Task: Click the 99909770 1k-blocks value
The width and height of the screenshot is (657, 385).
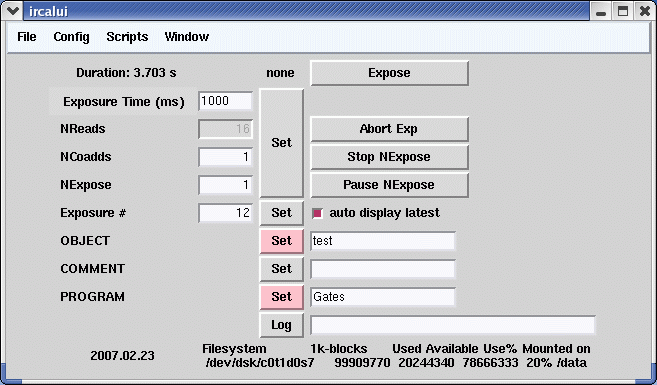Action: (x=362, y=363)
